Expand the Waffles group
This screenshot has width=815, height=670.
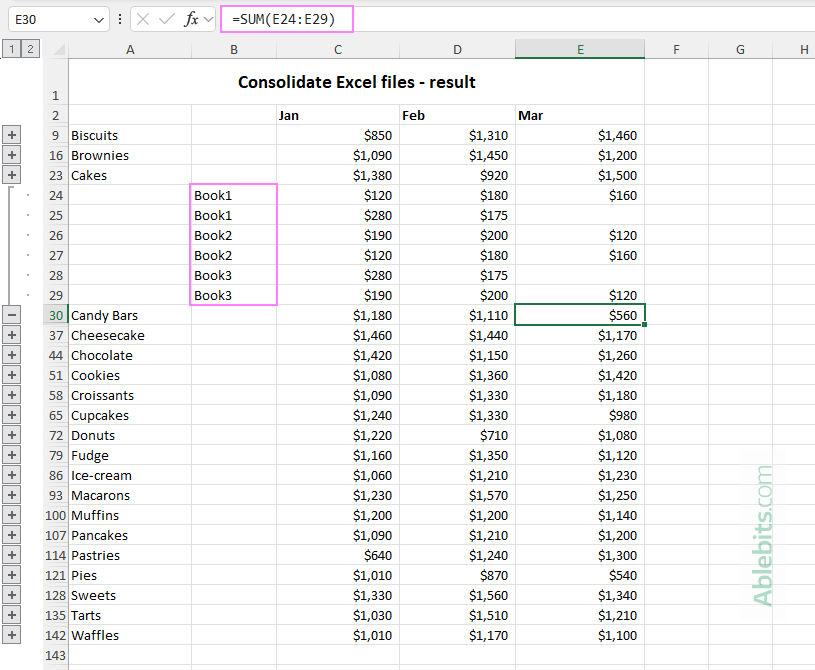point(11,635)
